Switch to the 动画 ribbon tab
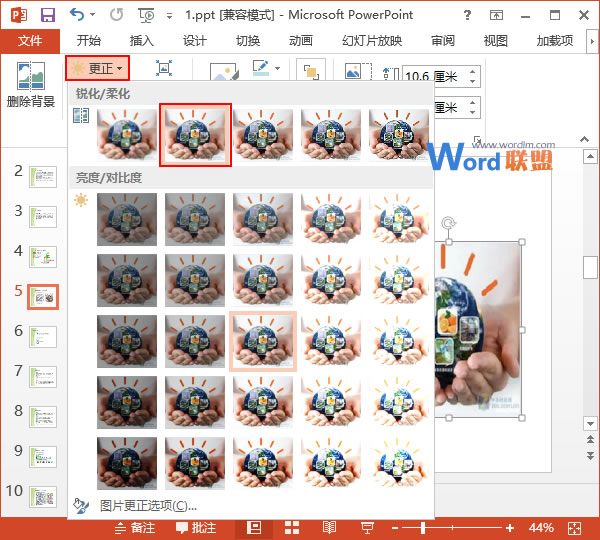Viewport: 600px width, 540px height. tap(301, 41)
